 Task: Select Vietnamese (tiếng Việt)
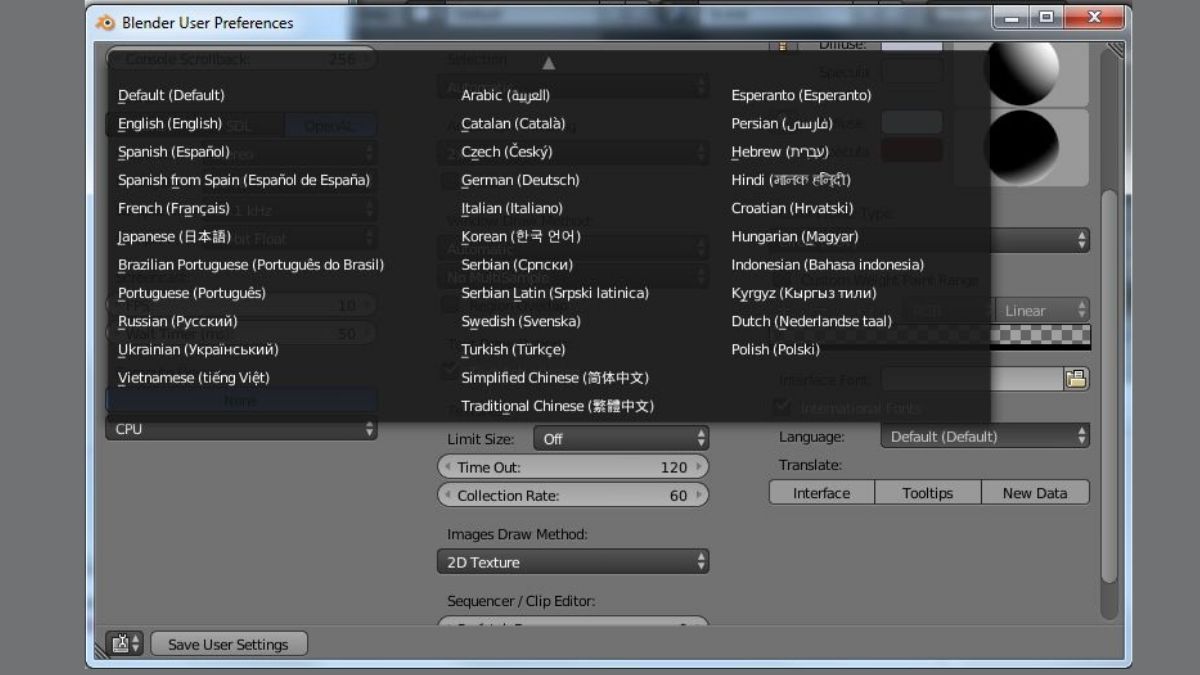tap(194, 377)
